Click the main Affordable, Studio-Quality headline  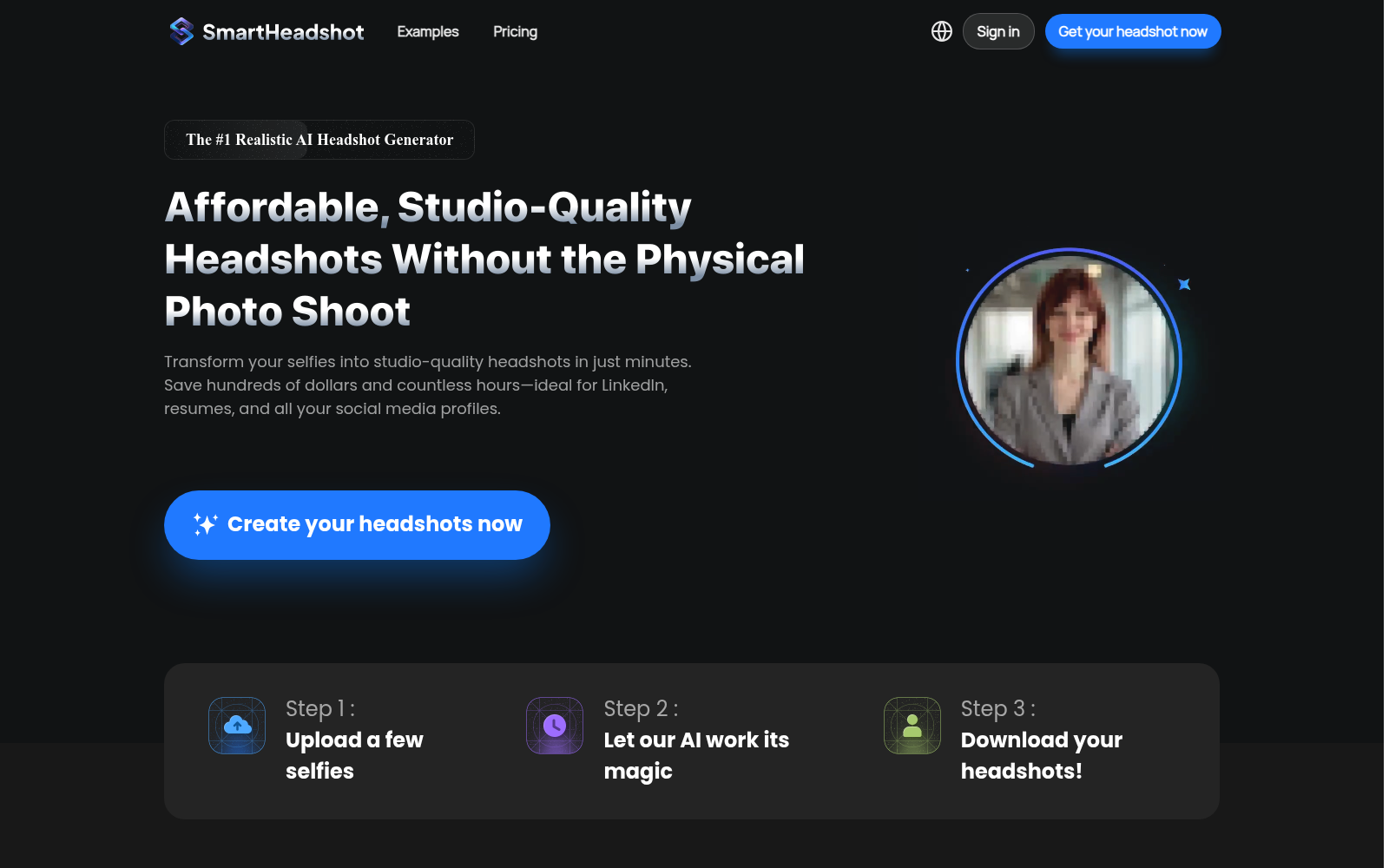(x=484, y=259)
